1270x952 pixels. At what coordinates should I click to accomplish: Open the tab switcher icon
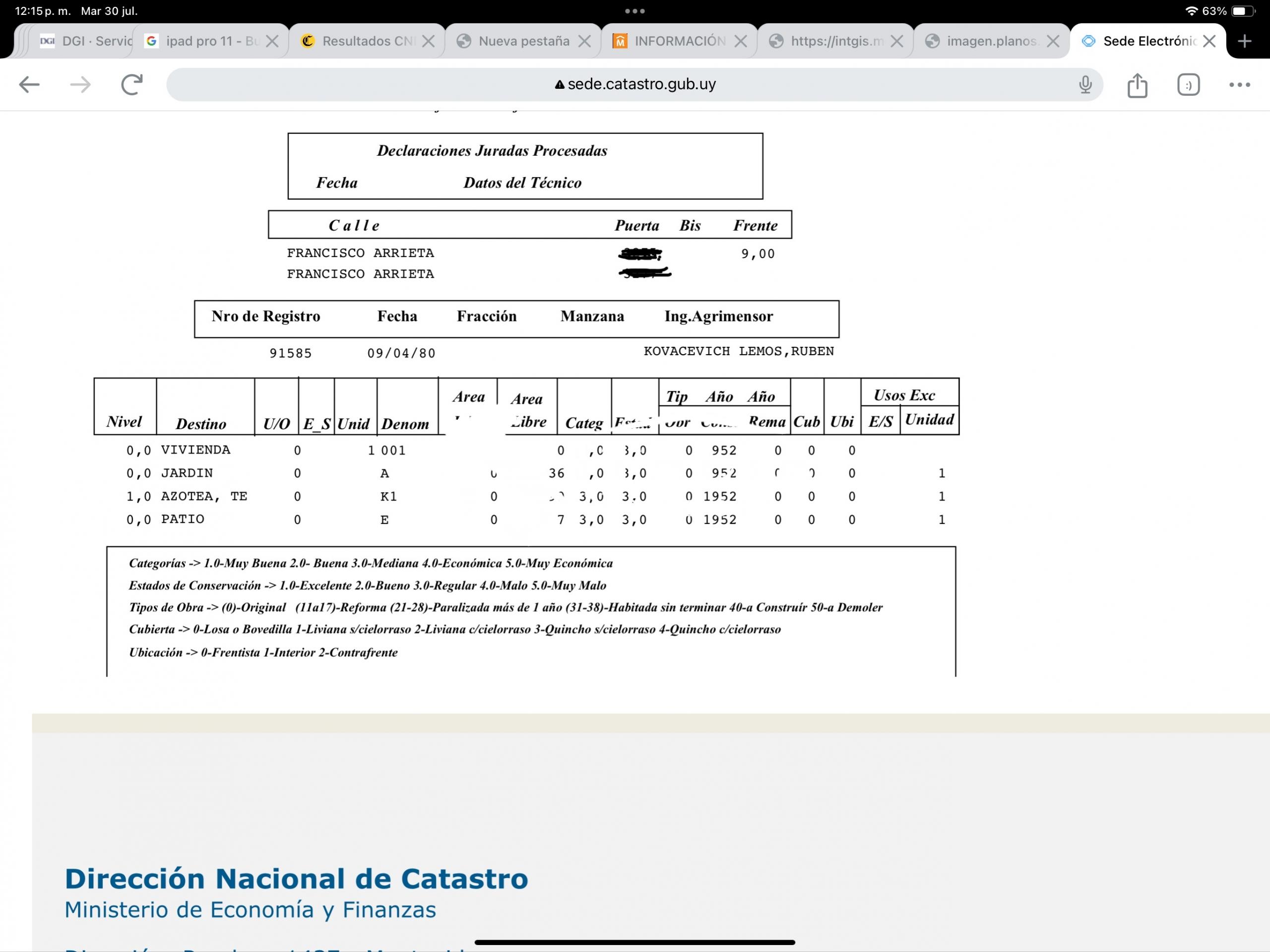point(1188,85)
